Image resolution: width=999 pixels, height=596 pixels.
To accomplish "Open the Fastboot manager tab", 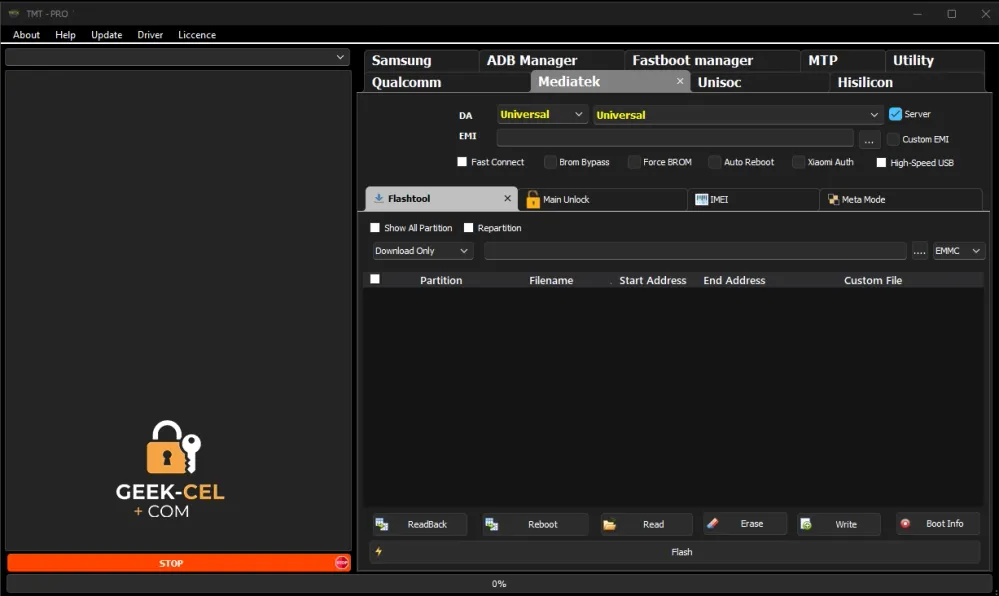I will tap(712, 60).
